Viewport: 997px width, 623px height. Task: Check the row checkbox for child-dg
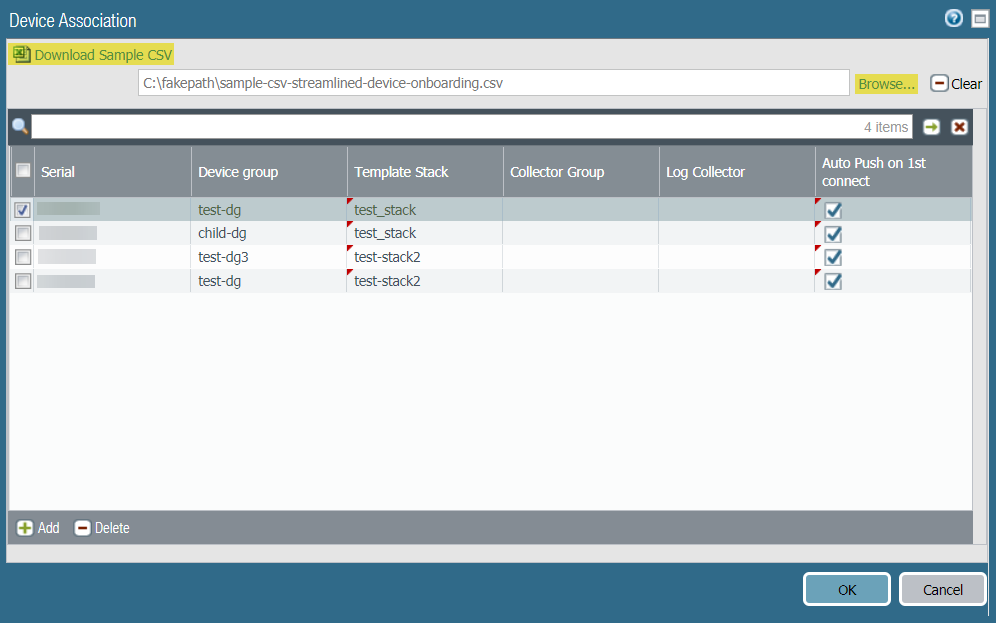[x=23, y=233]
